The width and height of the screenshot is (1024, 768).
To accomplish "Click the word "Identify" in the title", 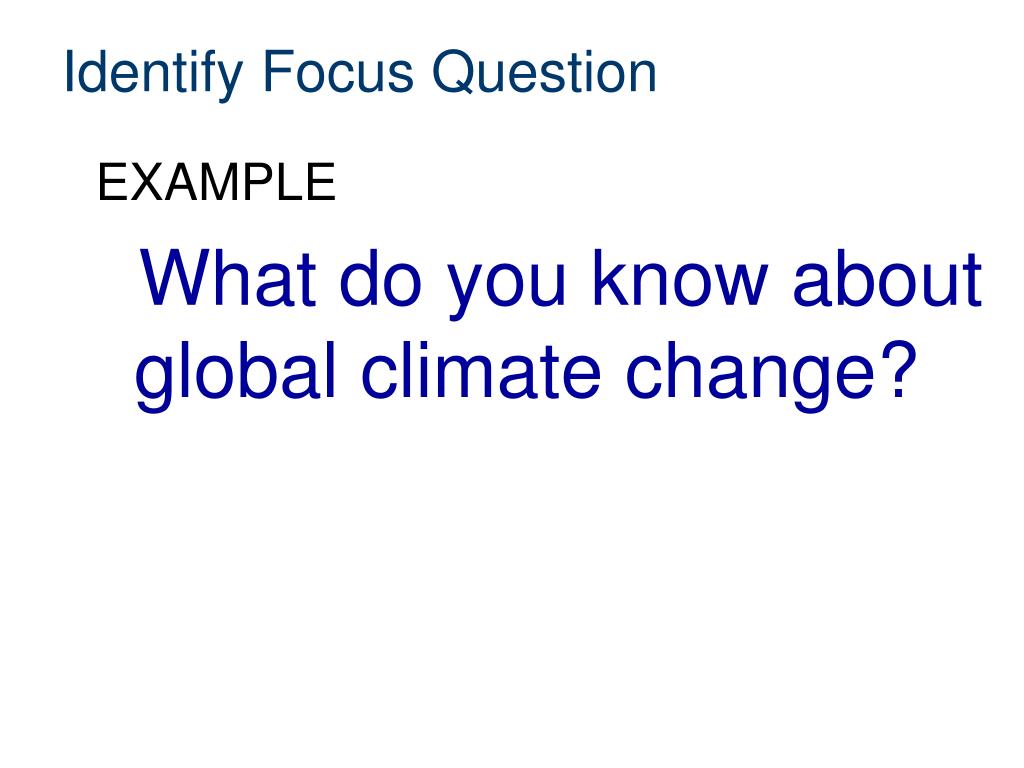I will point(153,73).
